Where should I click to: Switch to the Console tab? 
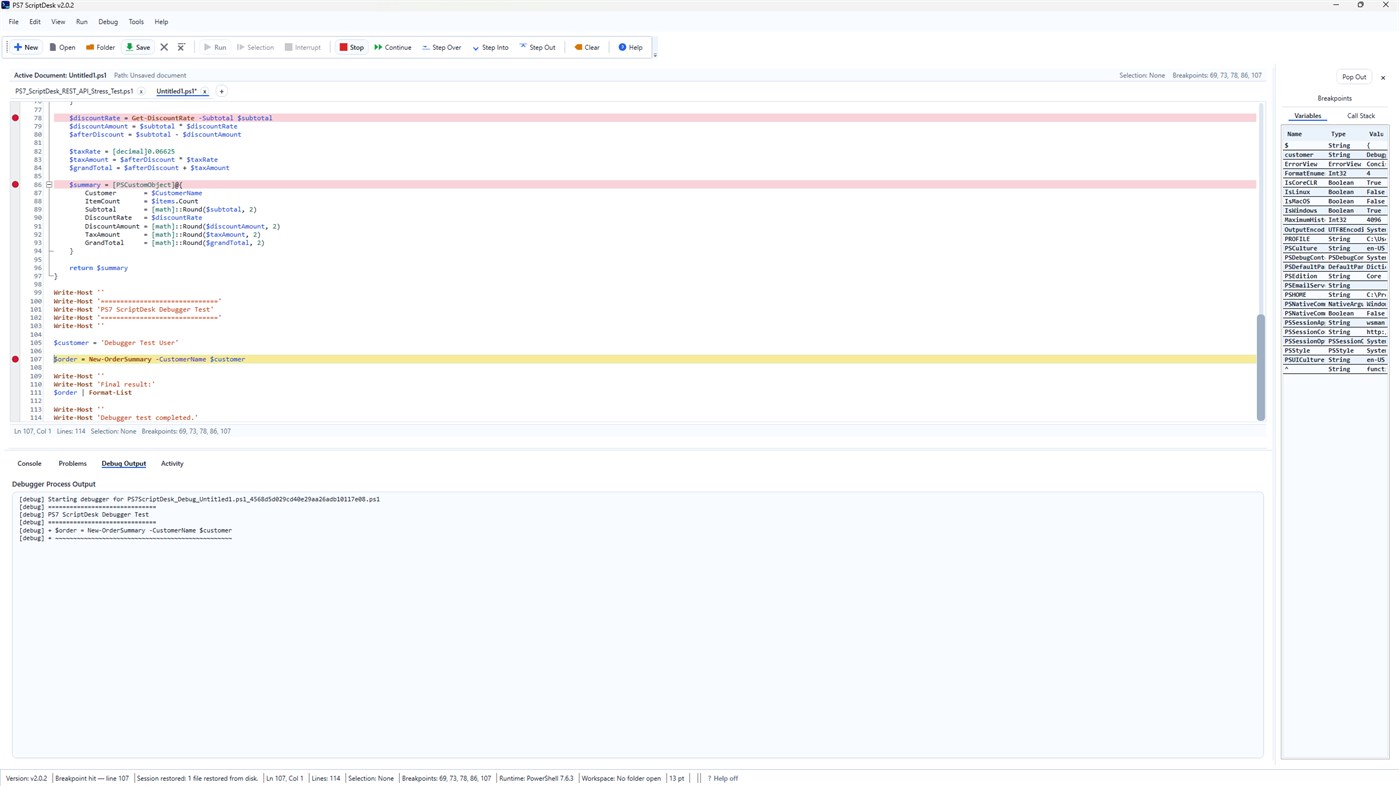tap(30, 463)
